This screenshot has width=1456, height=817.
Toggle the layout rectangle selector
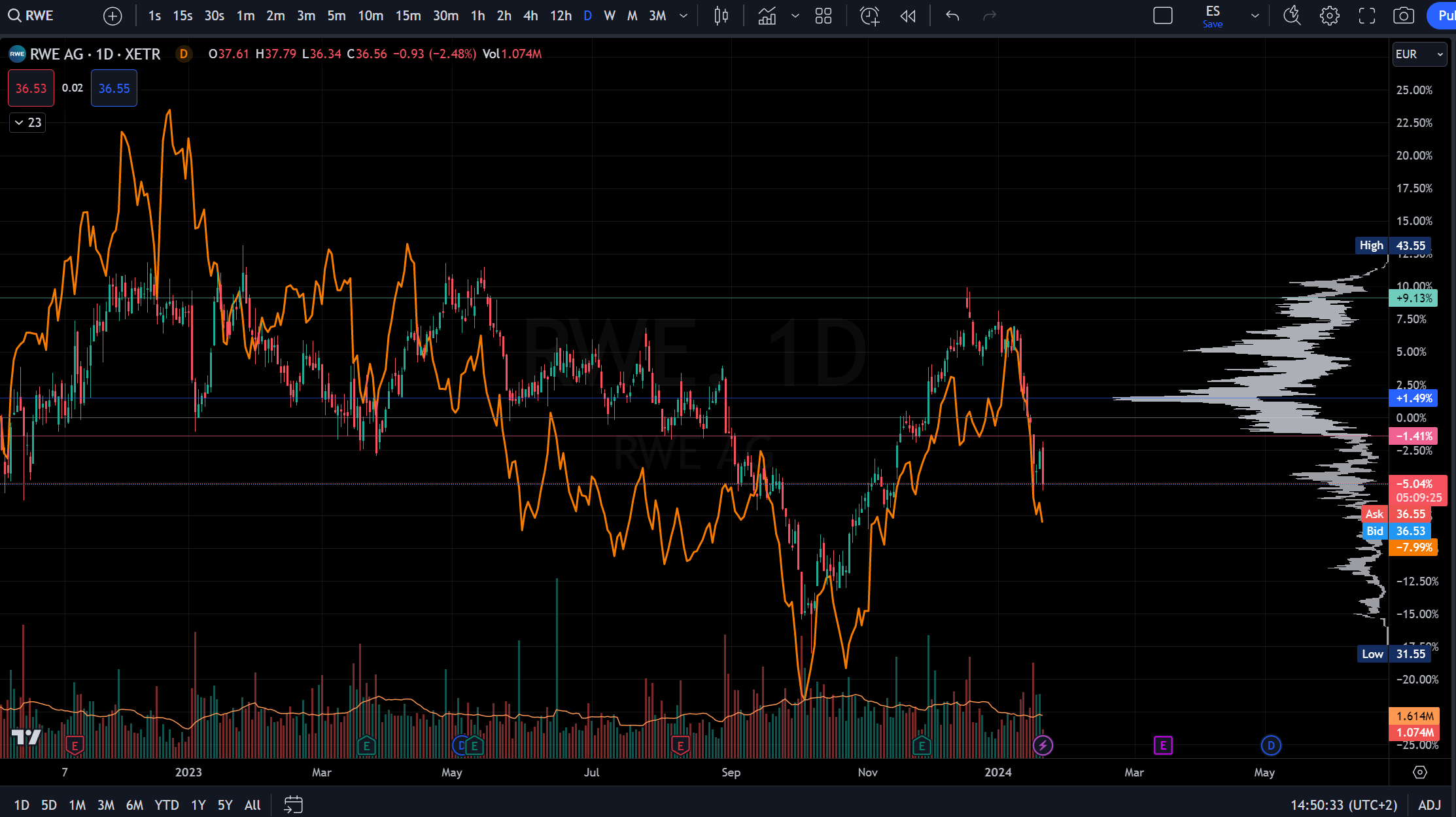(x=1162, y=16)
